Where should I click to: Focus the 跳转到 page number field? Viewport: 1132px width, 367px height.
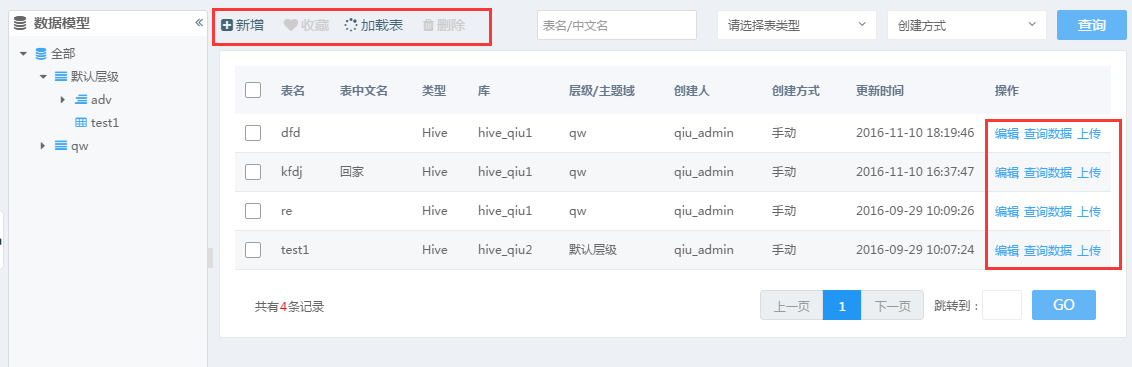[x=1002, y=305]
